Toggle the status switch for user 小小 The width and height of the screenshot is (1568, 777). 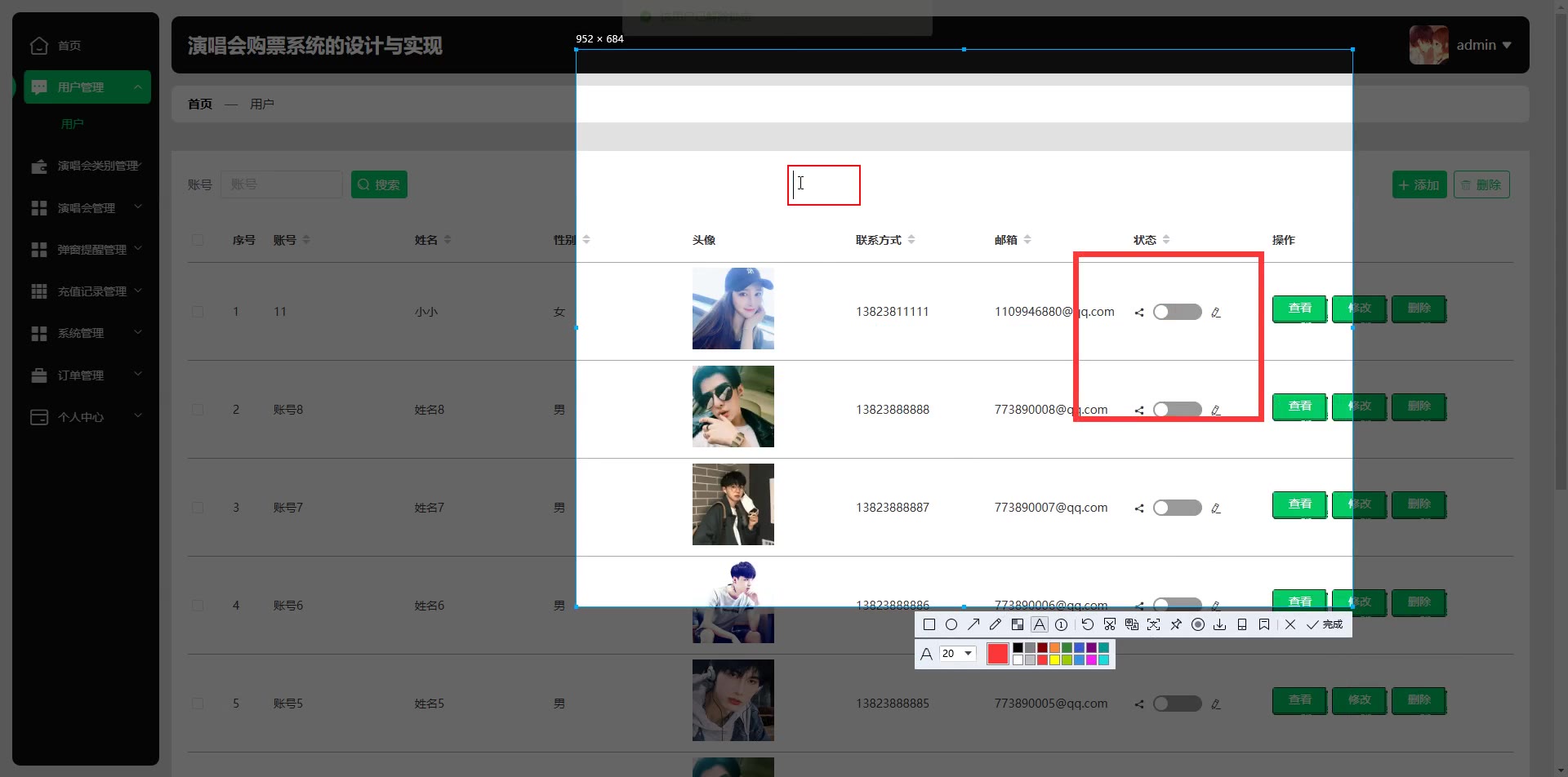tap(1178, 312)
